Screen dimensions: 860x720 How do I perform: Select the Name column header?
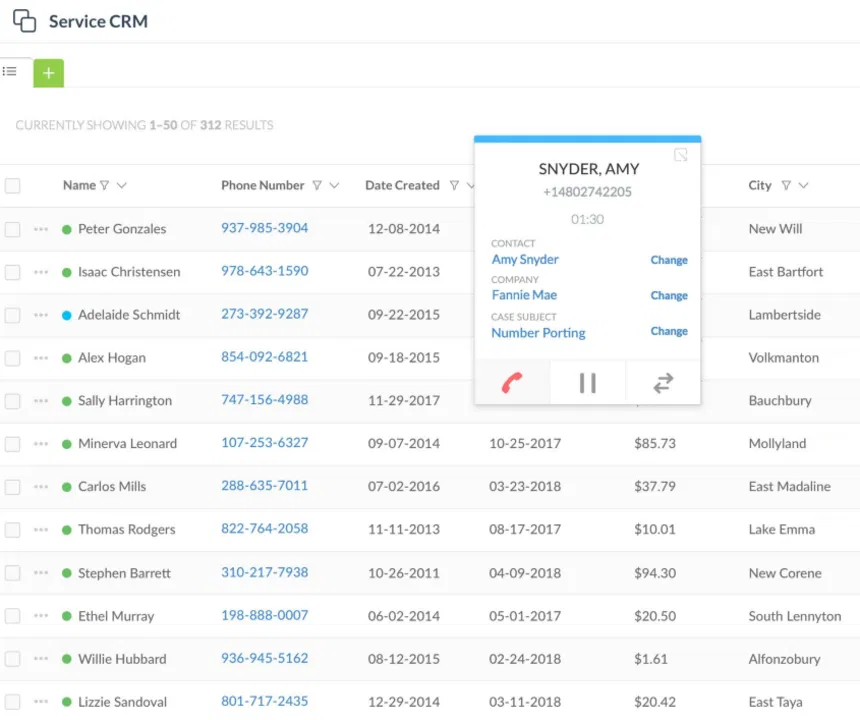pyautogui.click(x=79, y=185)
